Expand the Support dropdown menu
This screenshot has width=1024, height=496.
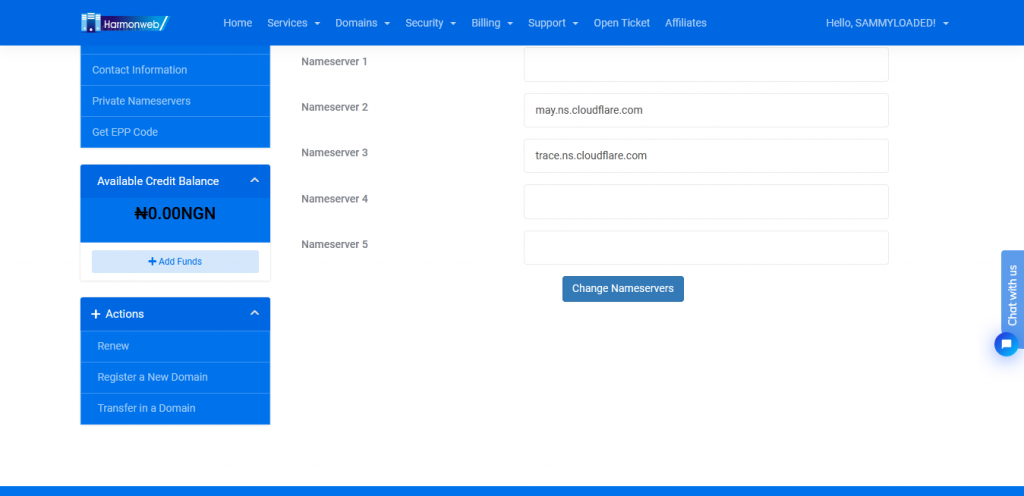point(553,23)
